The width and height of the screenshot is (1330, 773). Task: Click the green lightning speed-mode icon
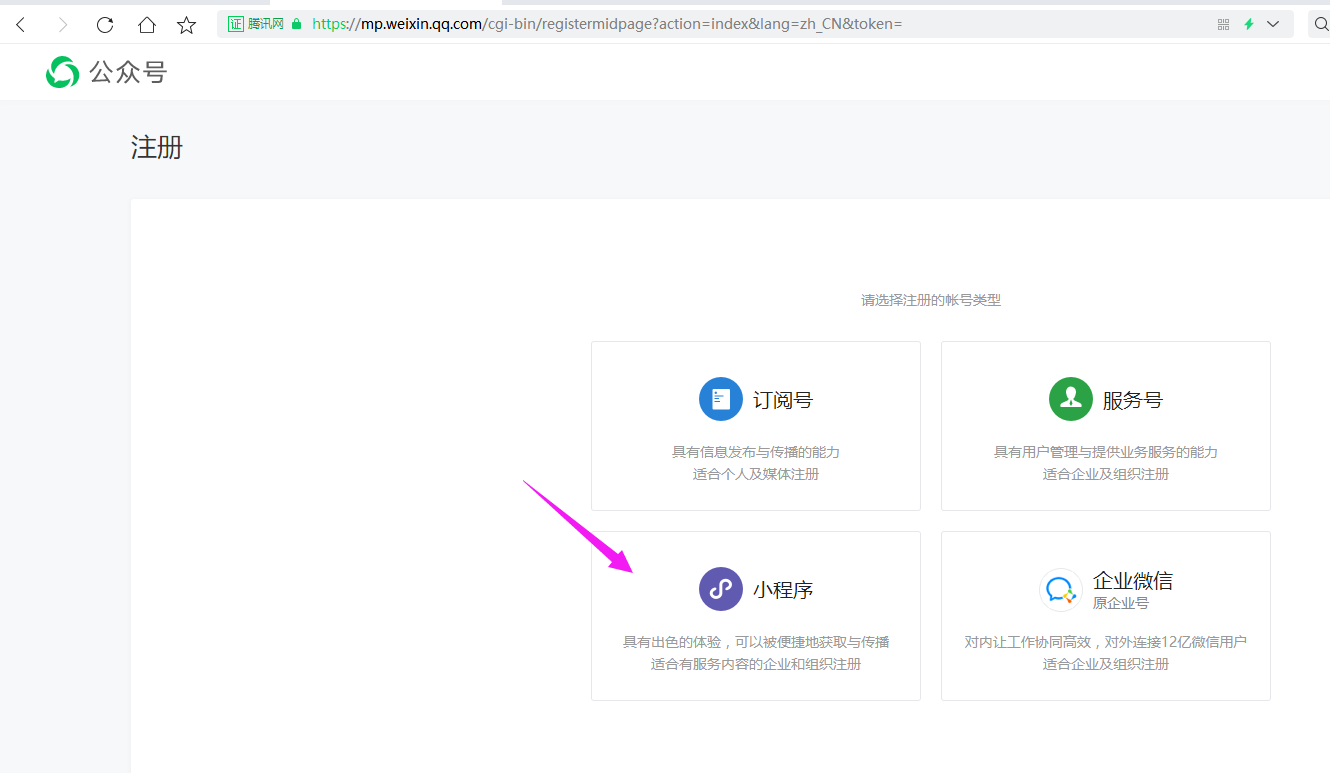[x=1249, y=24]
